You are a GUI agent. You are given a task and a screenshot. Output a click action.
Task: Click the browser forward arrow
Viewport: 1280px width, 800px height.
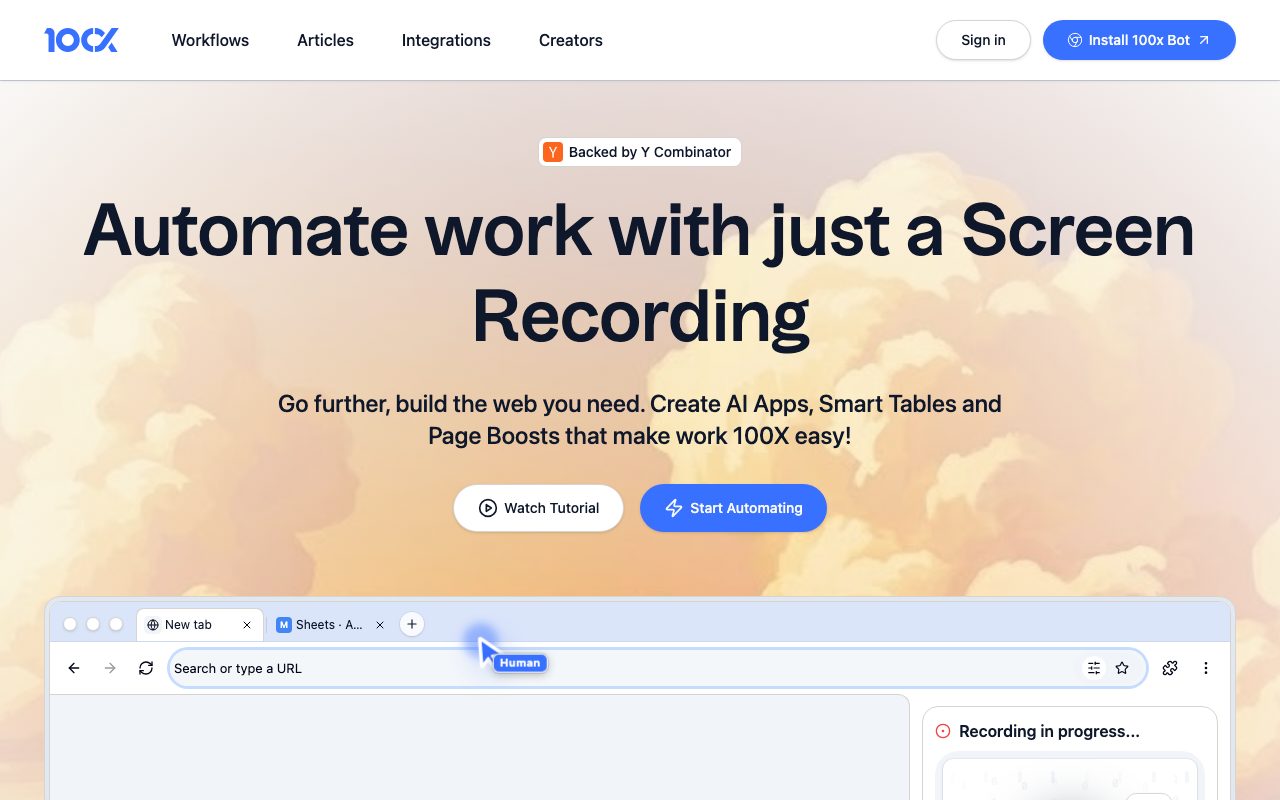(110, 668)
